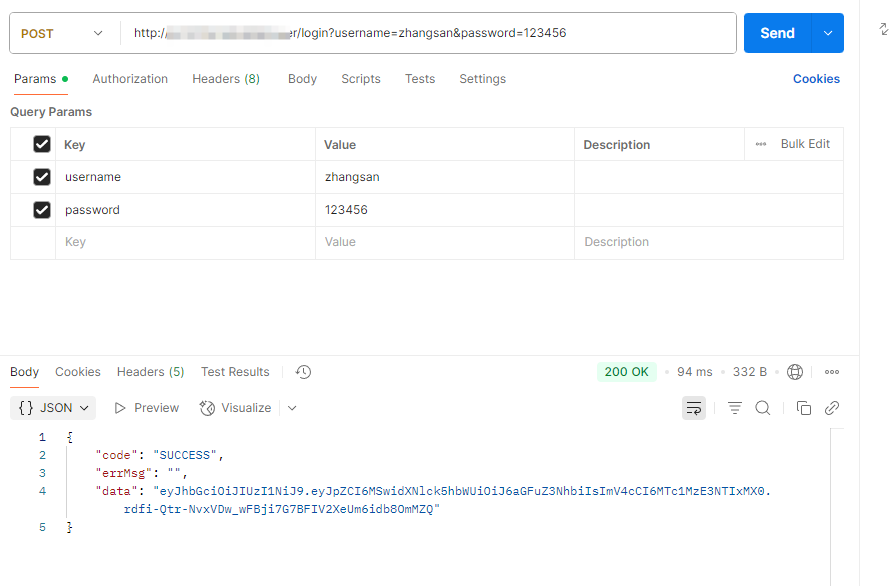Expand the Visualize options chevron

click(292, 408)
